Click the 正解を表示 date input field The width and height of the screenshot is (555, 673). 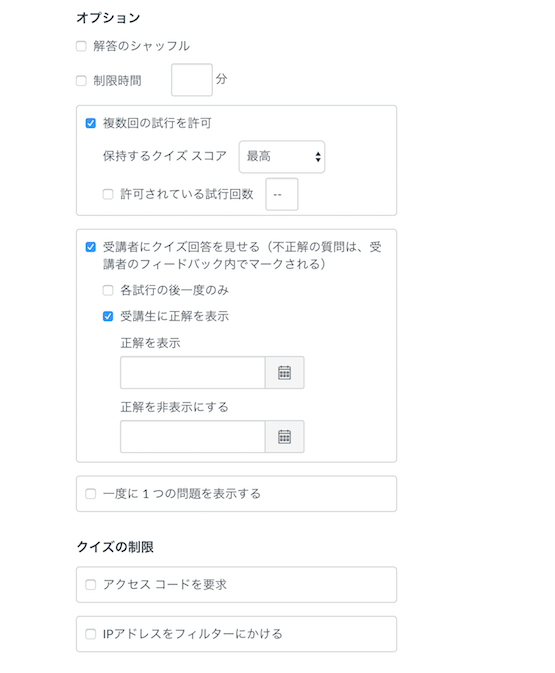[x=193, y=373]
